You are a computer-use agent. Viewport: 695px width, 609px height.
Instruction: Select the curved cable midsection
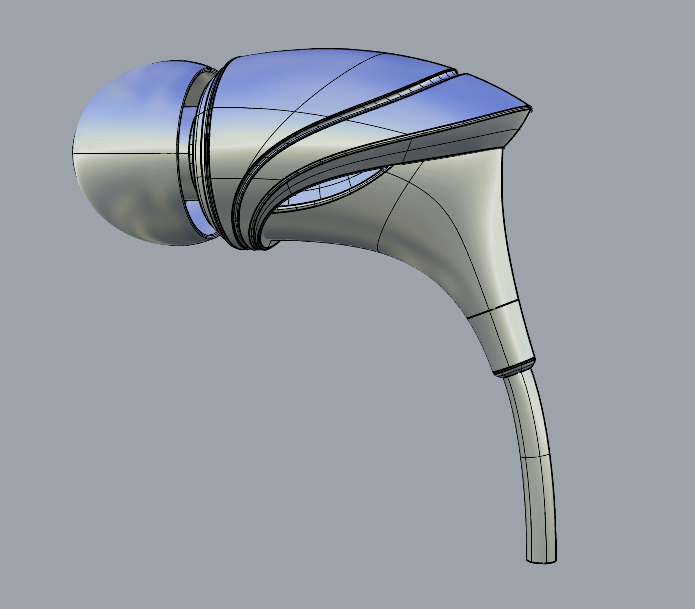pos(531,450)
